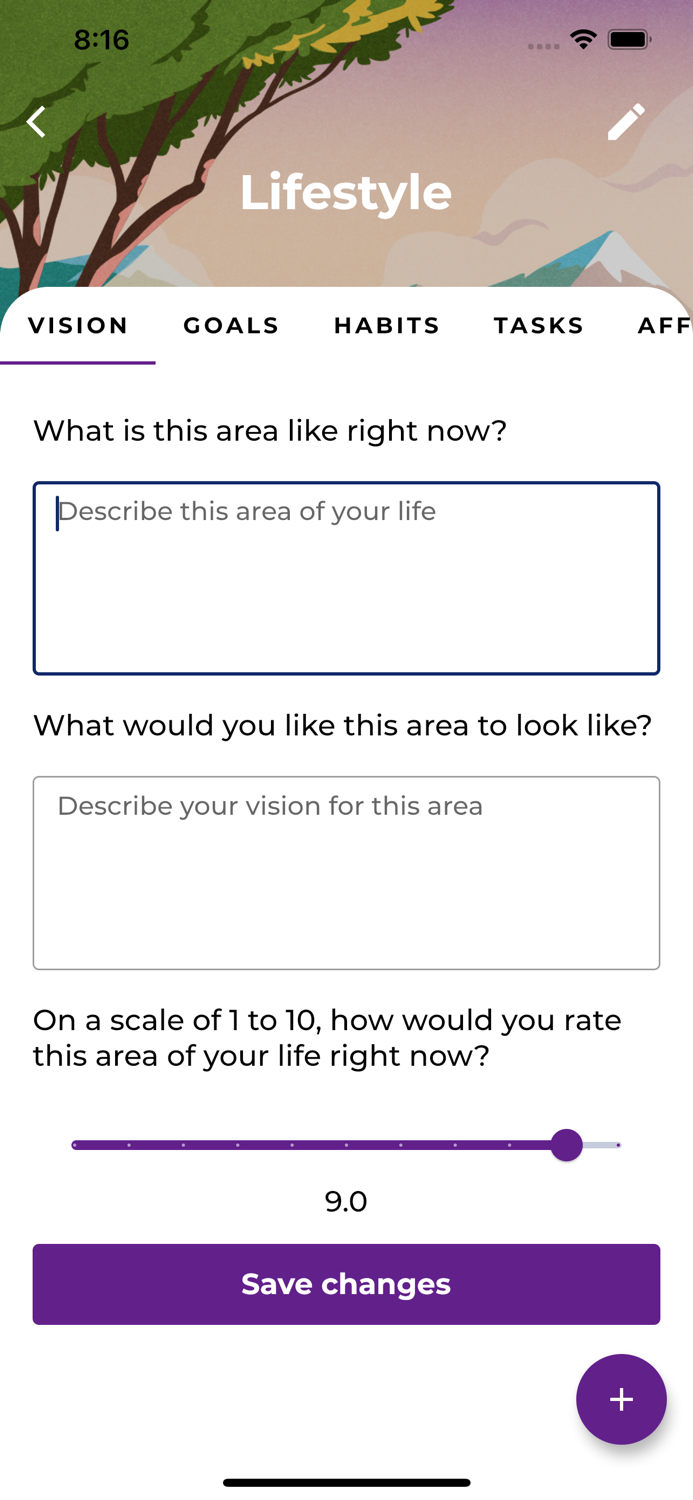This screenshot has width=693, height=1500.
Task: Open the Tasks tab
Action: [539, 325]
